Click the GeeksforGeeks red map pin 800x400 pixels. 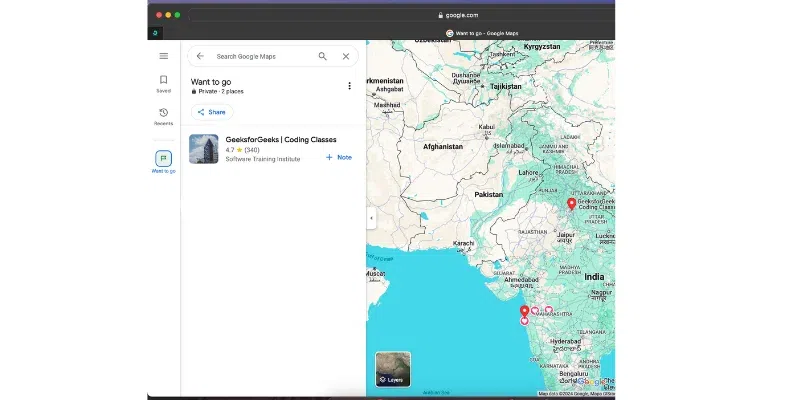pyautogui.click(x=571, y=204)
